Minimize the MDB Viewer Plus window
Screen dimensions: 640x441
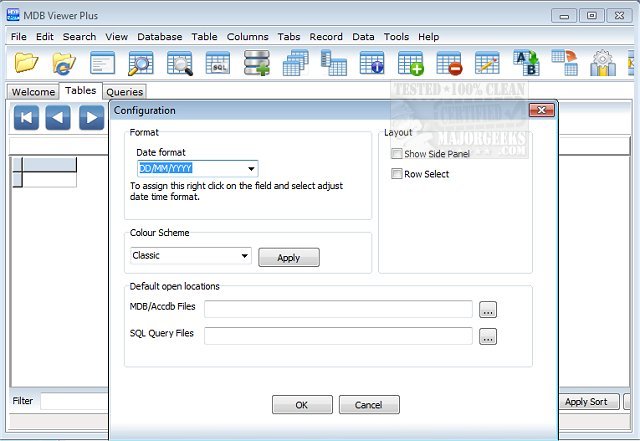coord(564,16)
